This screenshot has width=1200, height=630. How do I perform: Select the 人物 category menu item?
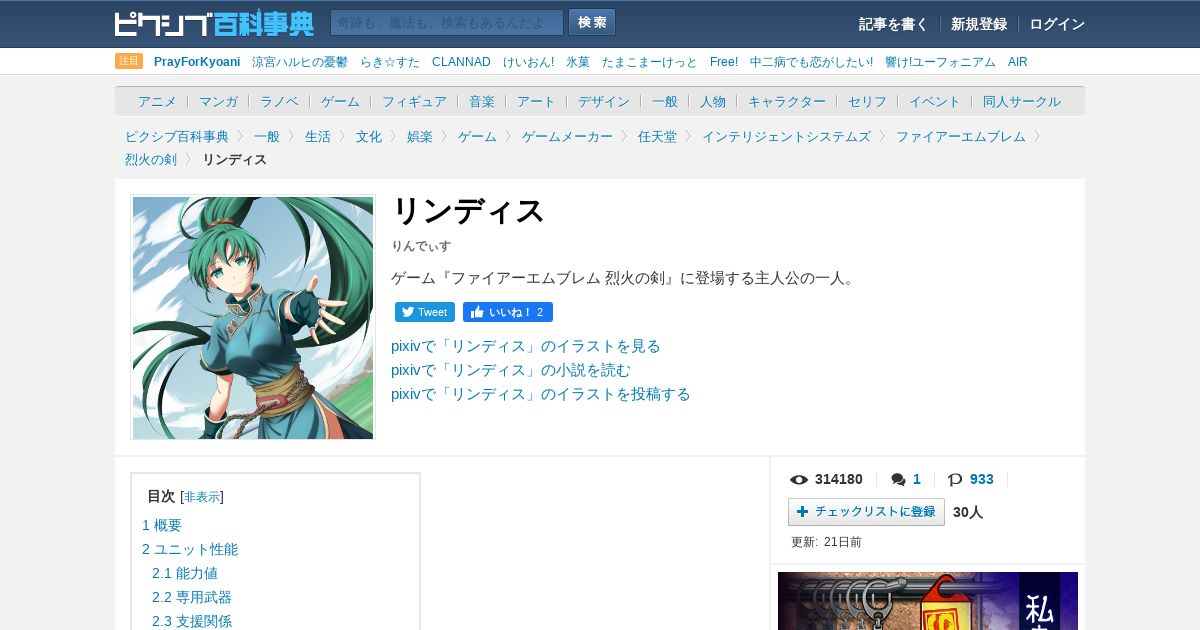(x=713, y=101)
